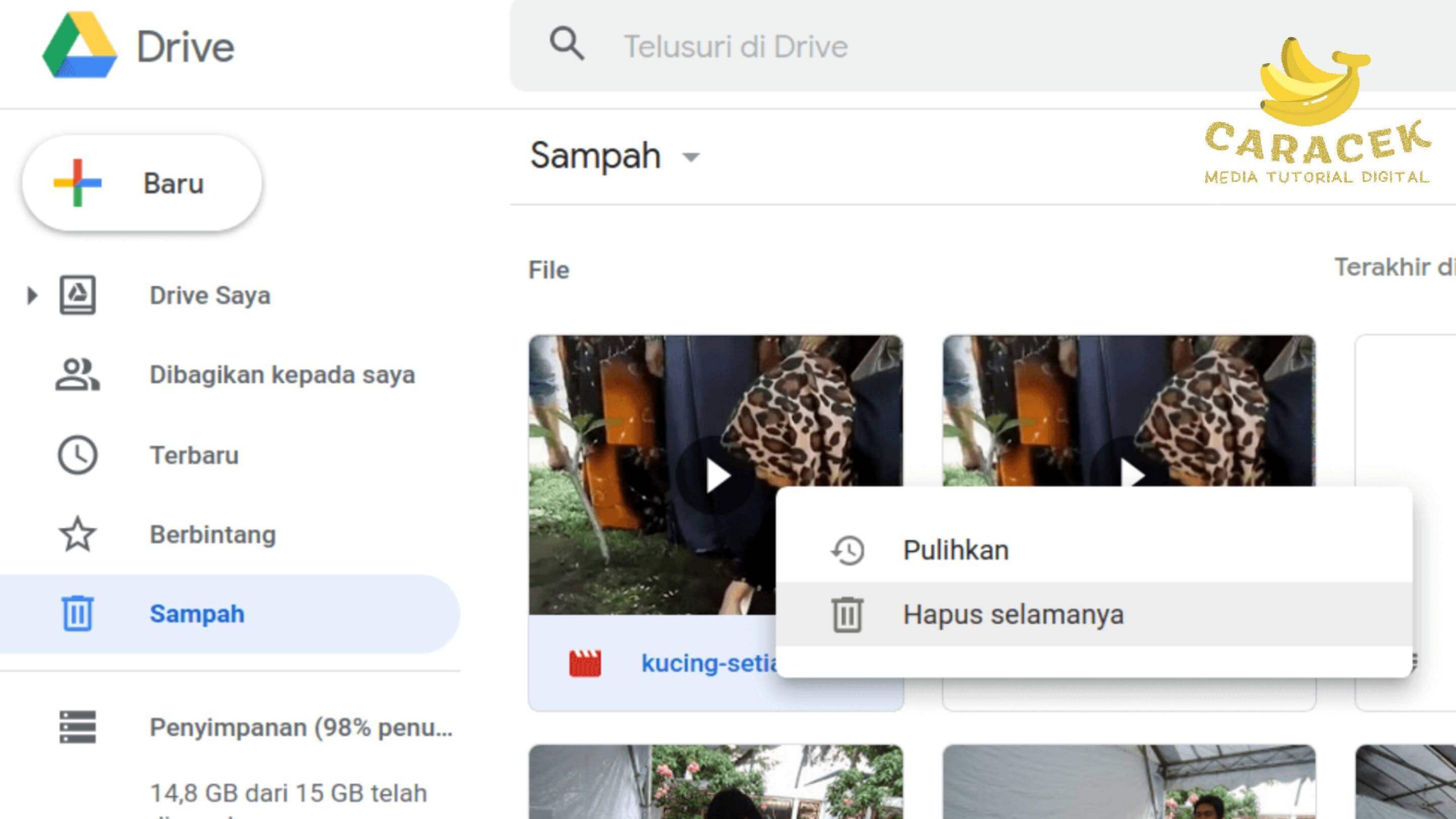Viewport: 1456px width, 819px height.
Task: Click the Berbintang star icon
Action: click(77, 535)
